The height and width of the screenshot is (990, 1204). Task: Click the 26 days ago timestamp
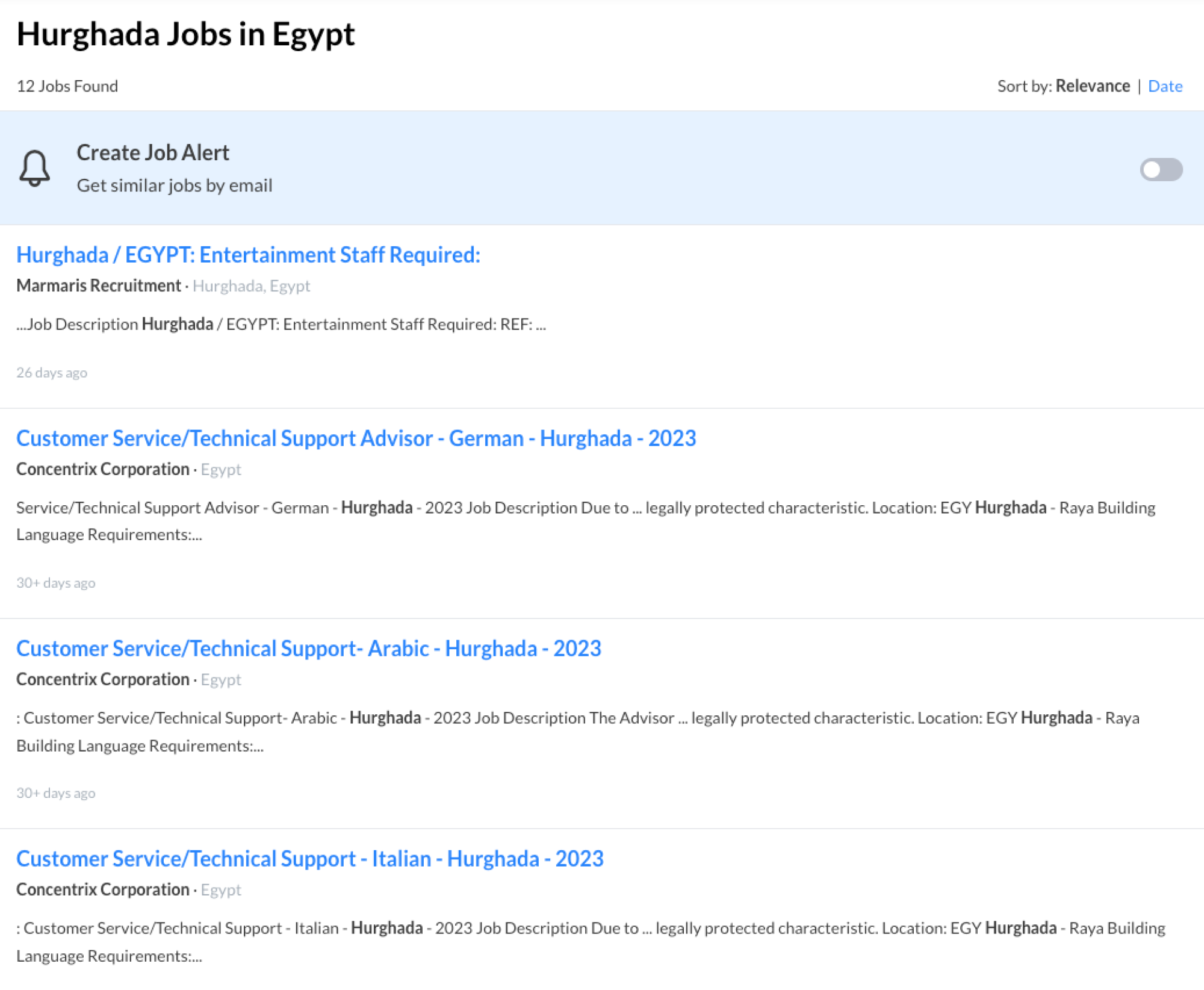click(x=52, y=373)
